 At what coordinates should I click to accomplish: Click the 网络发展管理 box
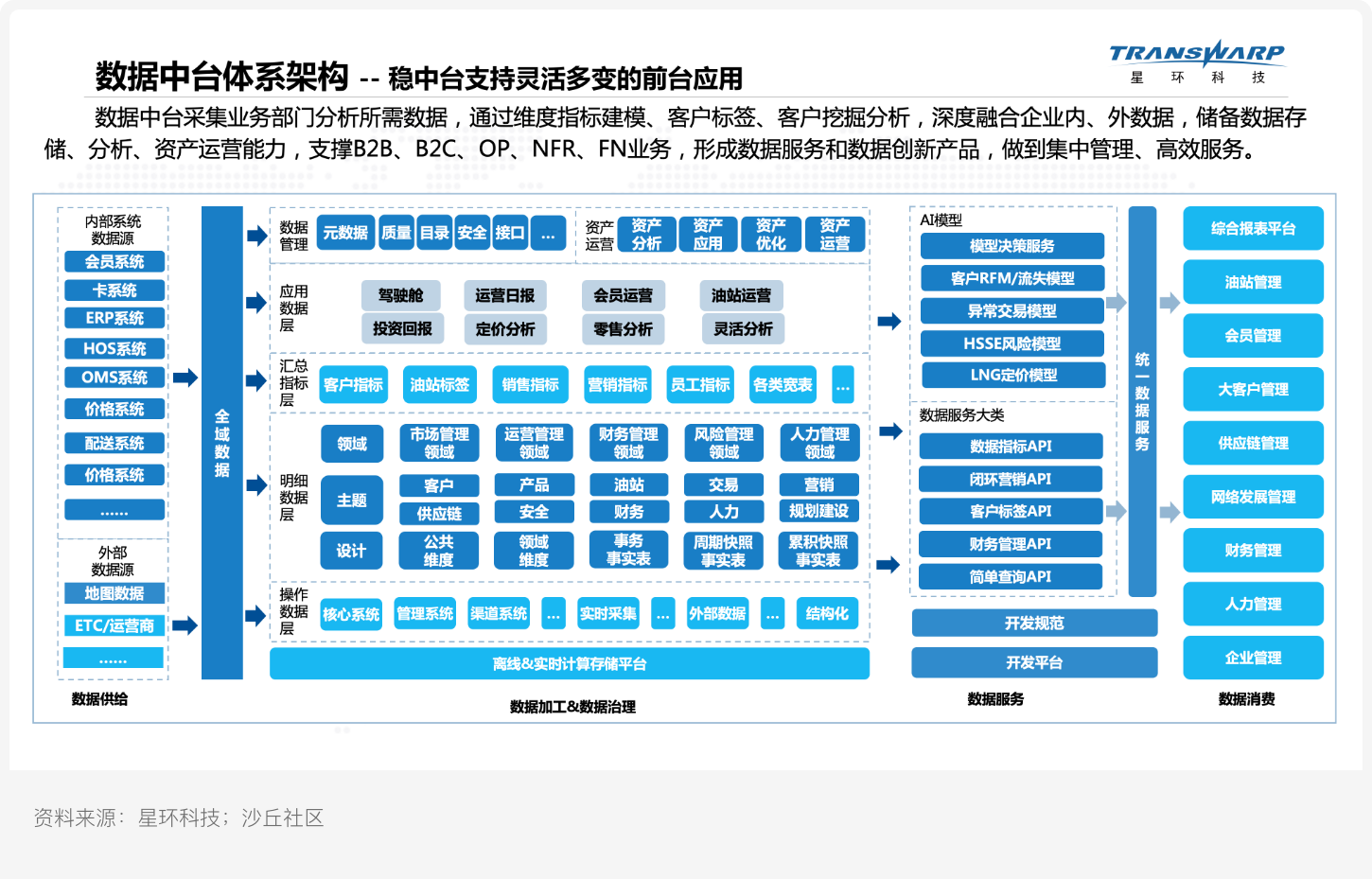[1253, 497]
